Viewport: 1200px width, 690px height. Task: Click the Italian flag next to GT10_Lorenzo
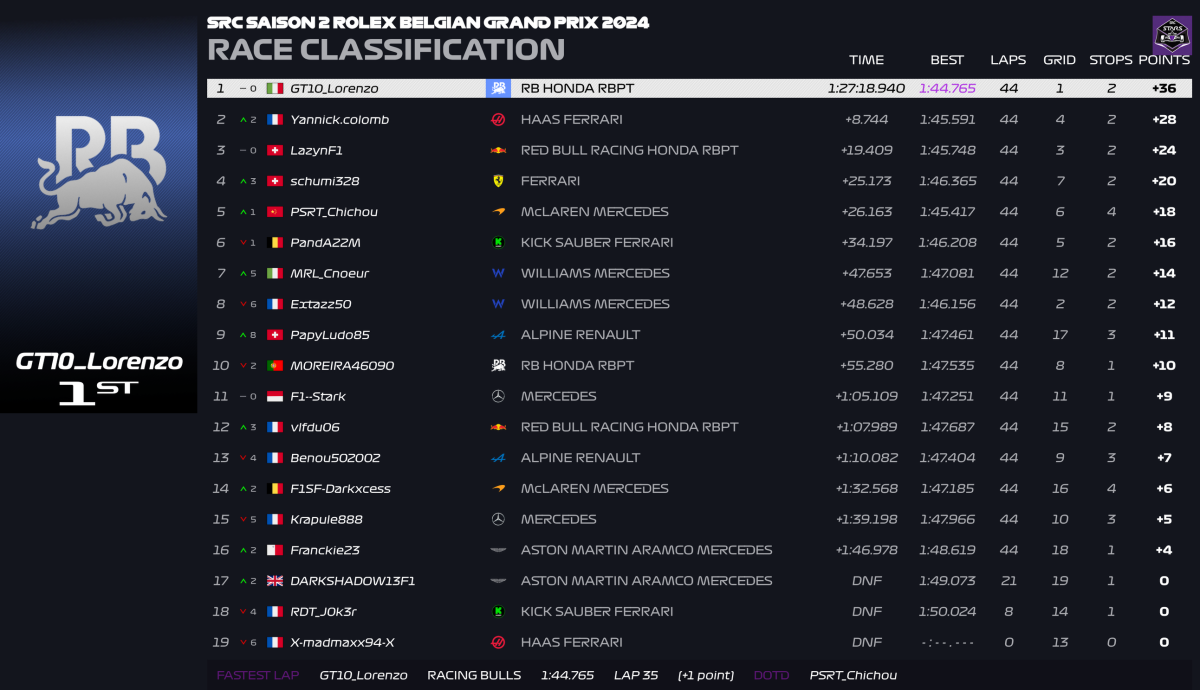pos(274,89)
